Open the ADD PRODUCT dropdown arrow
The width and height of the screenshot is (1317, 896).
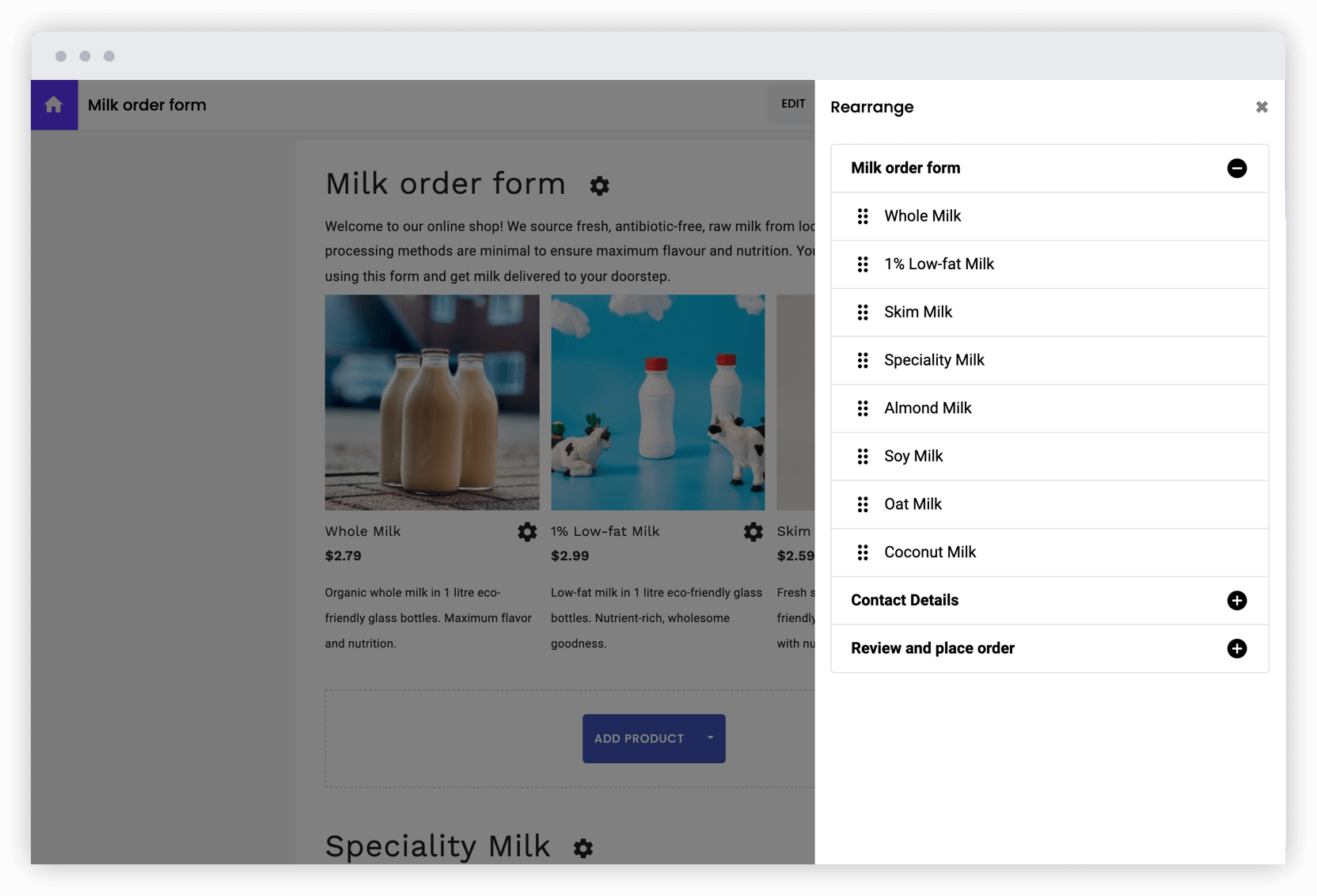click(x=709, y=738)
